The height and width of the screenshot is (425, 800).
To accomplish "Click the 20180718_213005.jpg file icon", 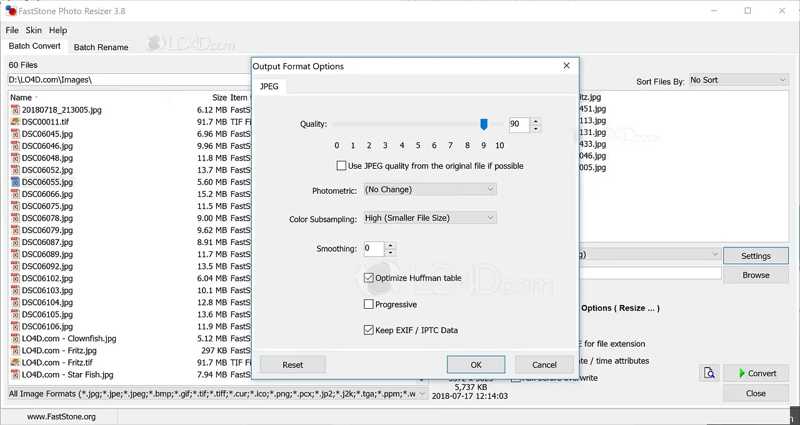I will click(x=15, y=109).
